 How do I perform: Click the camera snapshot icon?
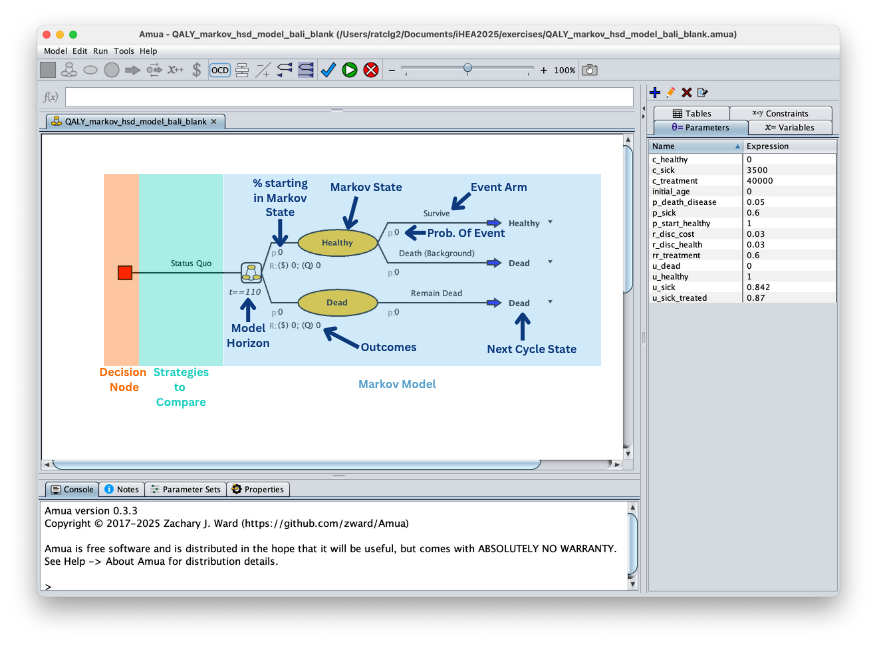pyautogui.click(x=590, y=70)
